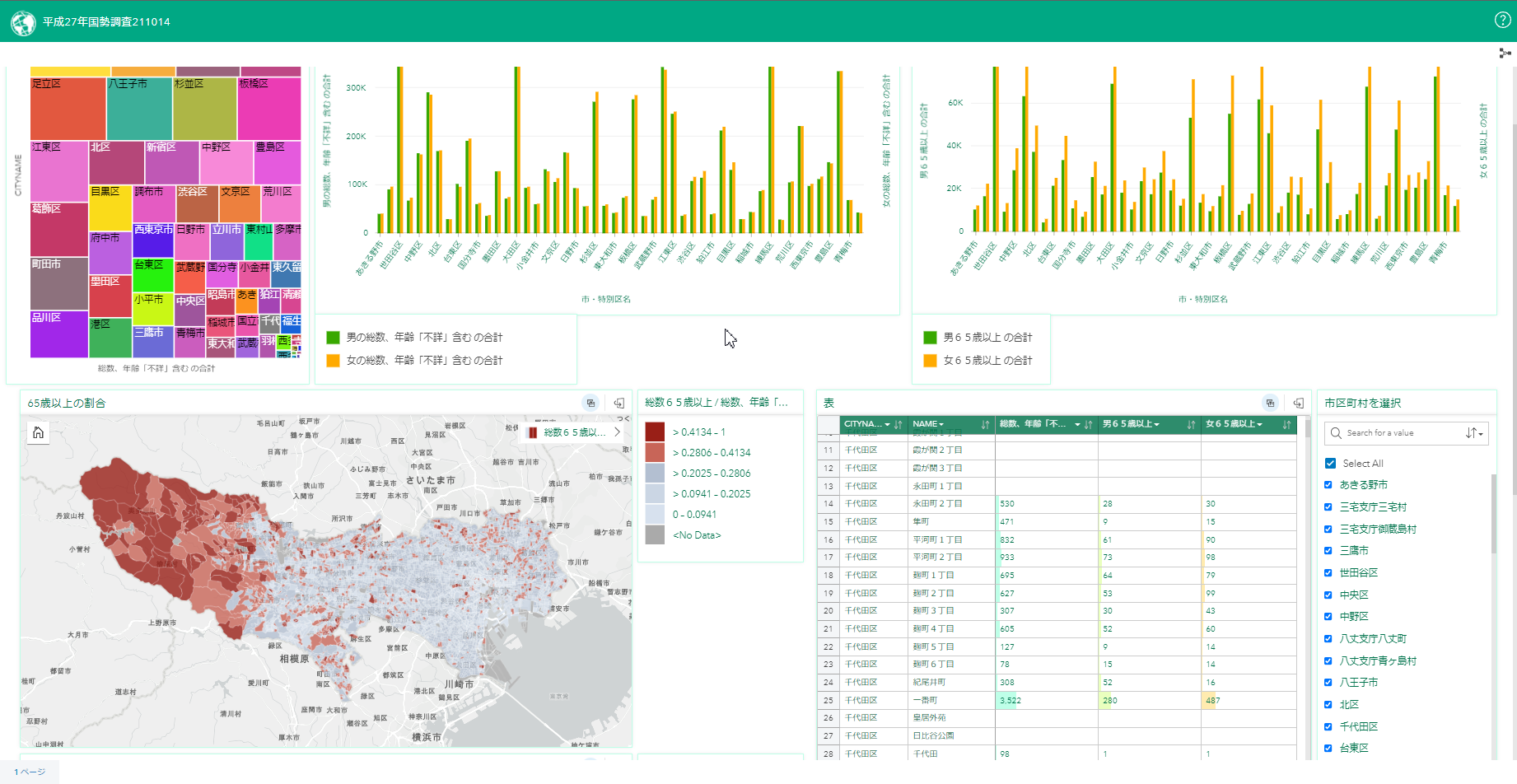Click the search magnifier in the 市区町村を選択 panel

point(1336,432)
